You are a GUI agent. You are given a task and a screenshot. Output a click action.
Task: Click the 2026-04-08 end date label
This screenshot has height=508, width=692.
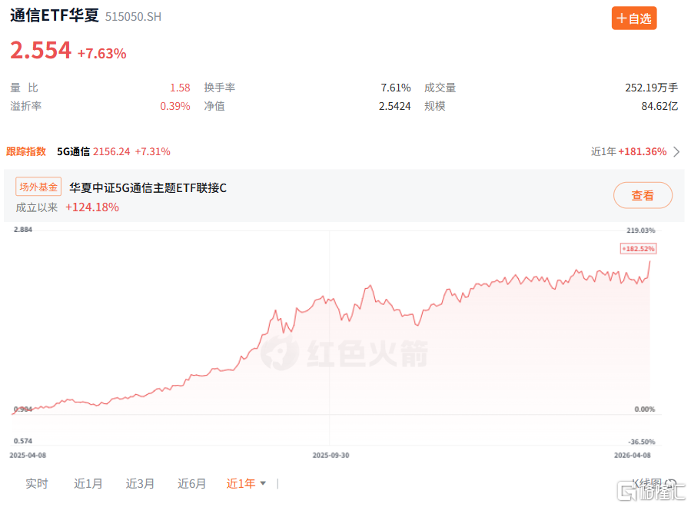click(632, 455)
